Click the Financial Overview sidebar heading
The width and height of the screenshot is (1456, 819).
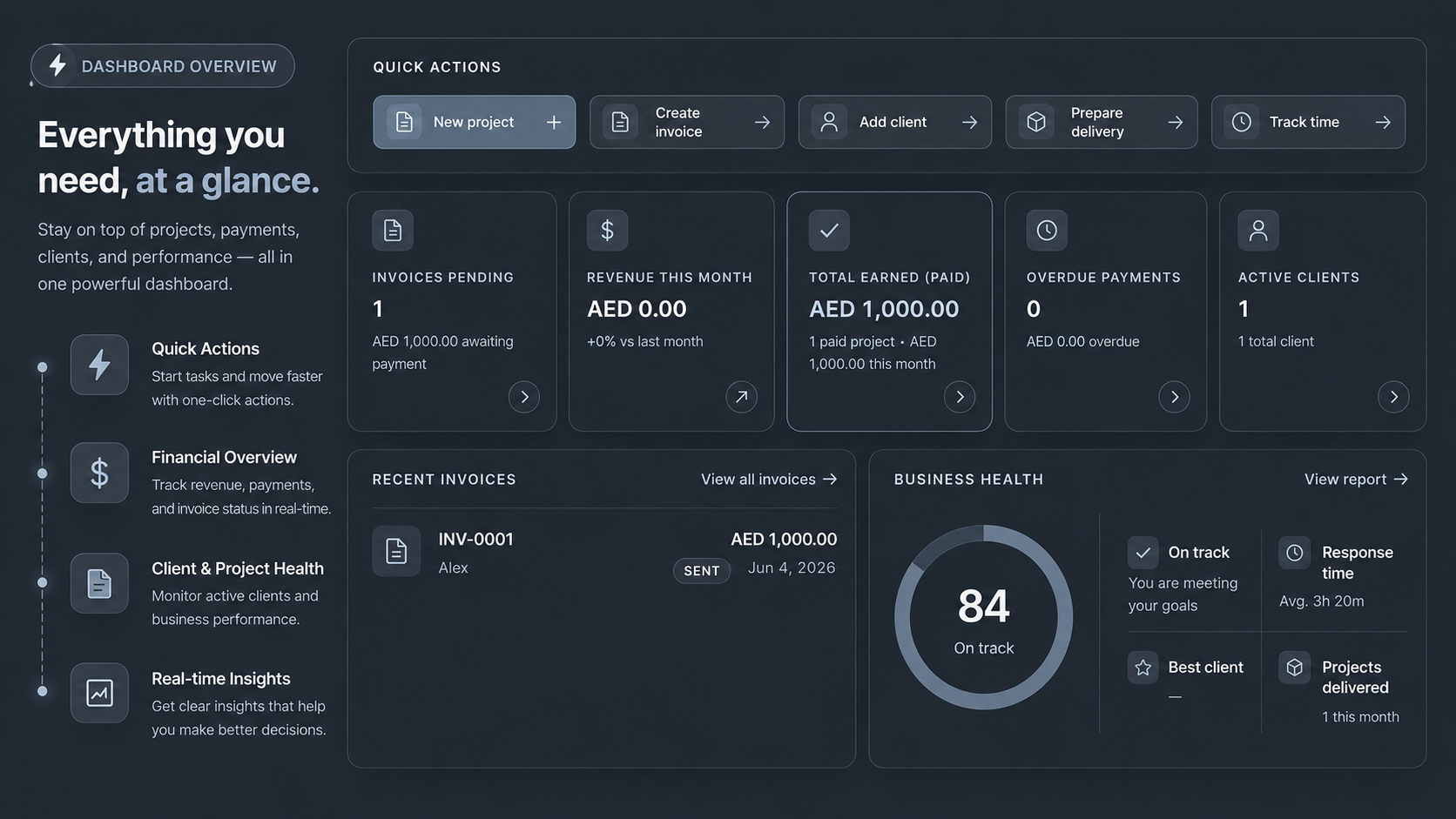[x=224, y=458]
